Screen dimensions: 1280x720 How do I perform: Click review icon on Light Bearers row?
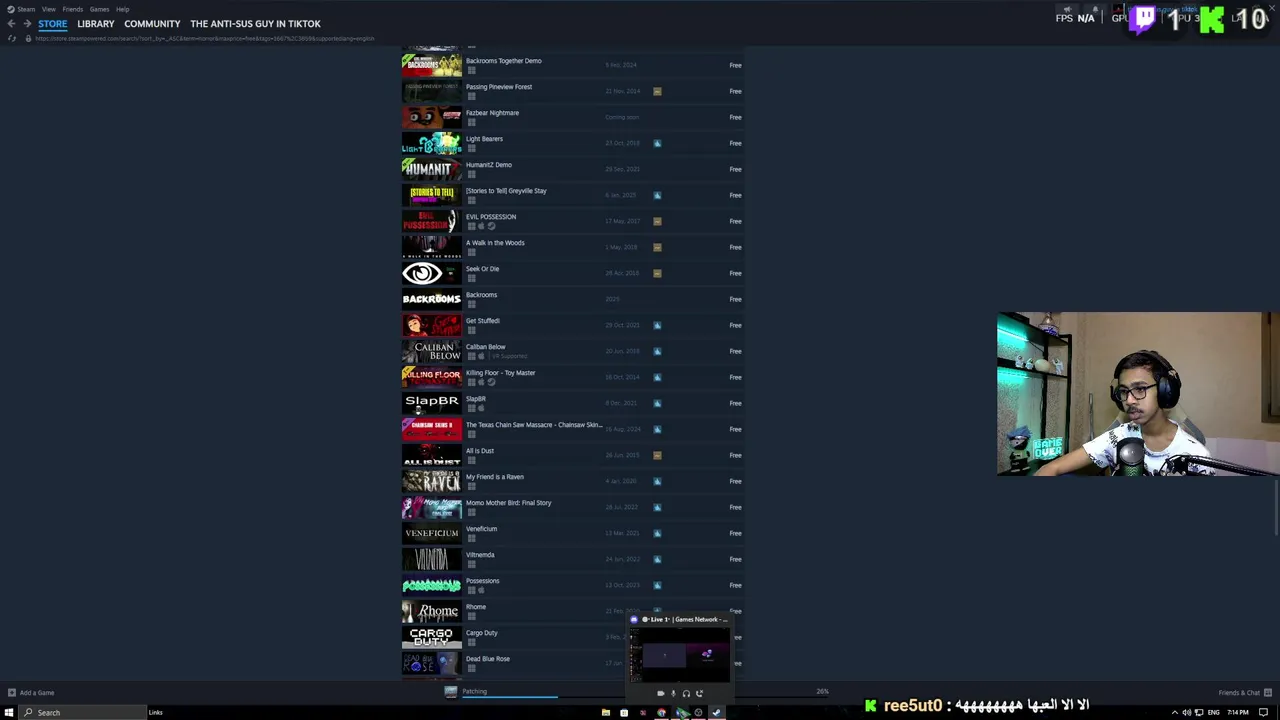(657, 143)
